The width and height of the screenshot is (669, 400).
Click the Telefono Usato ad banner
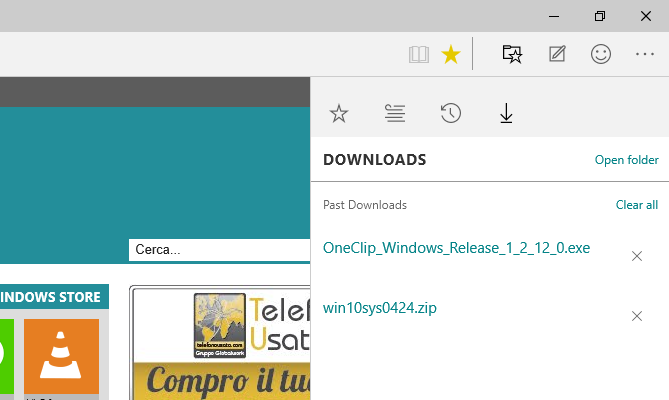(220, 343)
